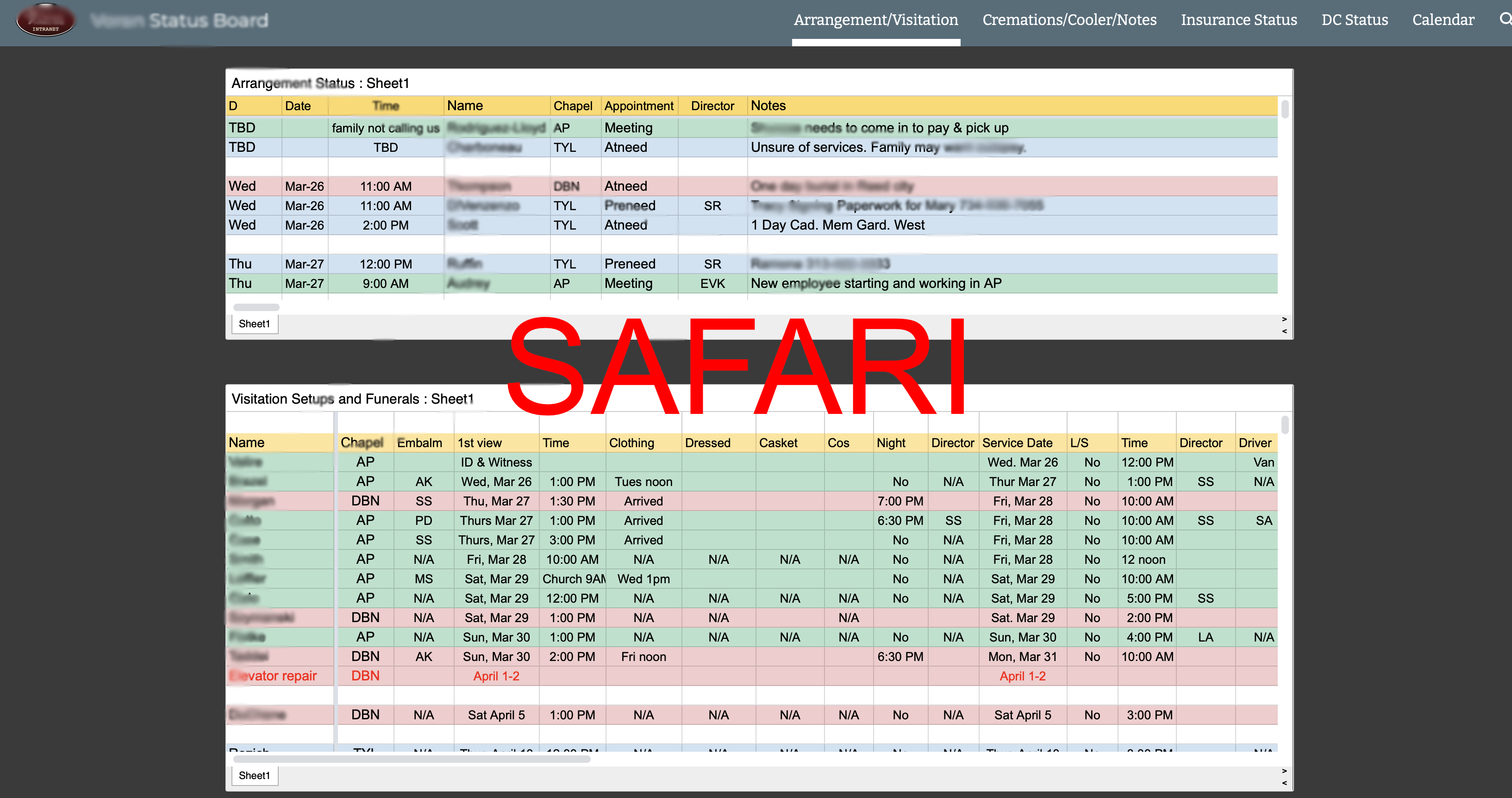Select the Arrangement Status 'Name' header cell
This screenshot has height=798, width=1512.
pyautogui.click(x=497, y=106)
